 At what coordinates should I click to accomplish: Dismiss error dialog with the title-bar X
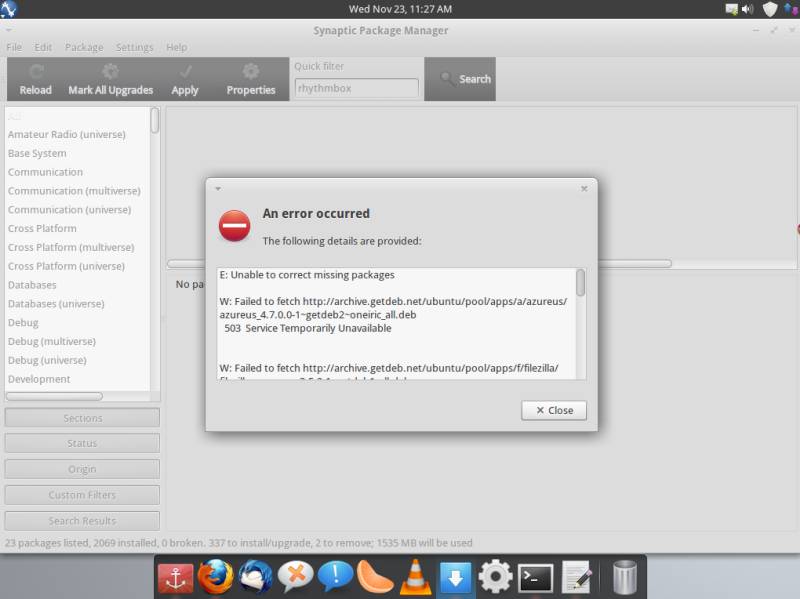tap(584, 189)
